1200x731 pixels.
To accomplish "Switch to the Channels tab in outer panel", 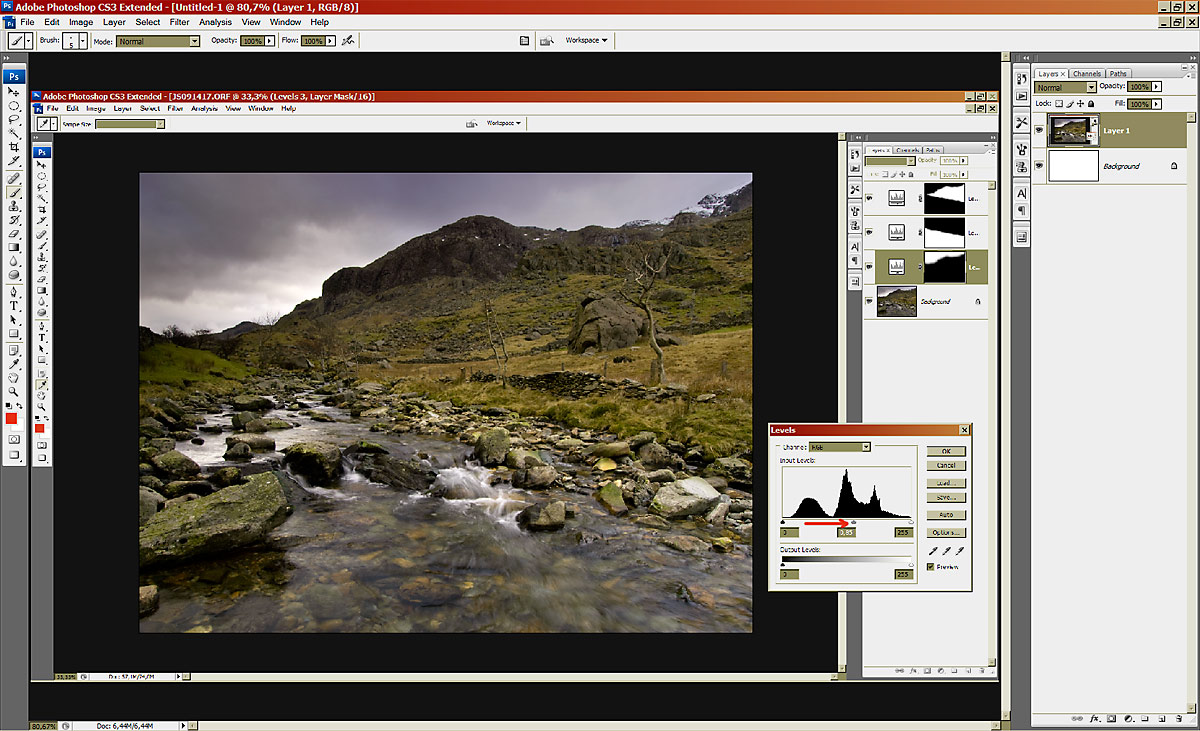I will pyautogui.click(x=1086, y=74).
